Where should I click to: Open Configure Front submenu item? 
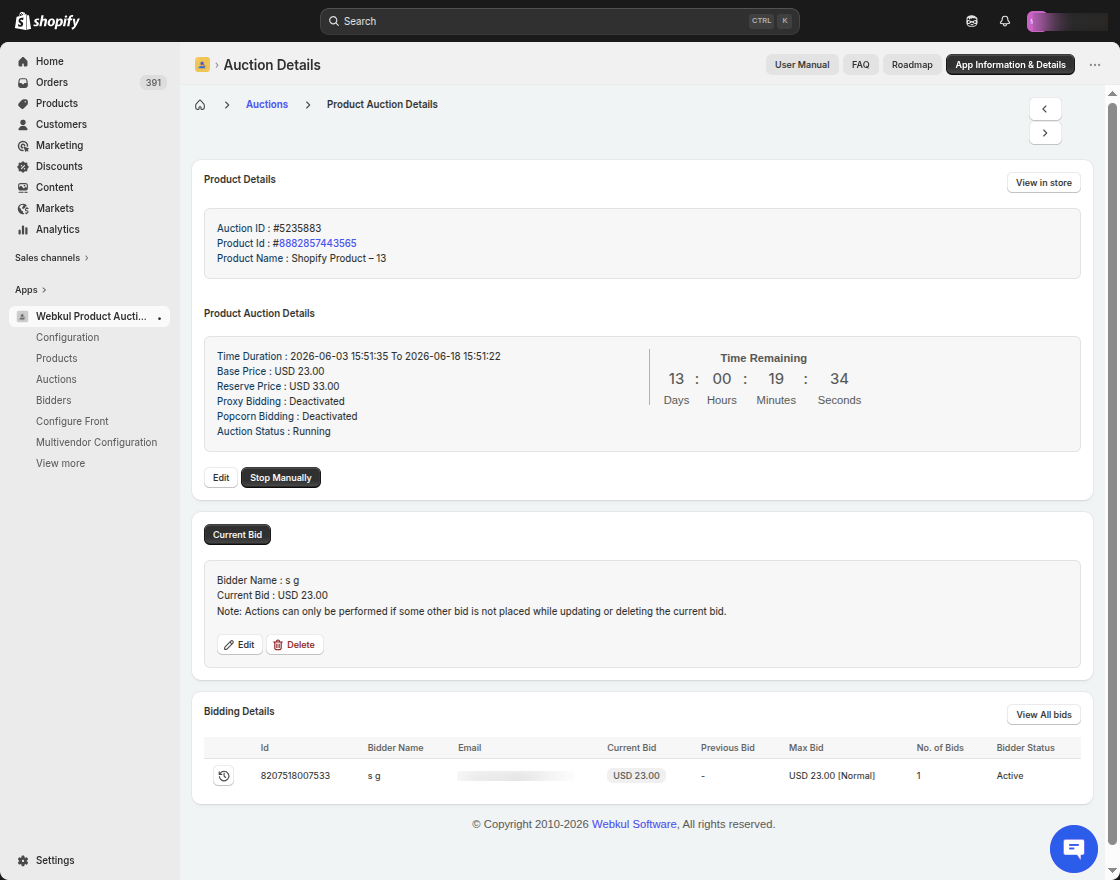[72, 421]
